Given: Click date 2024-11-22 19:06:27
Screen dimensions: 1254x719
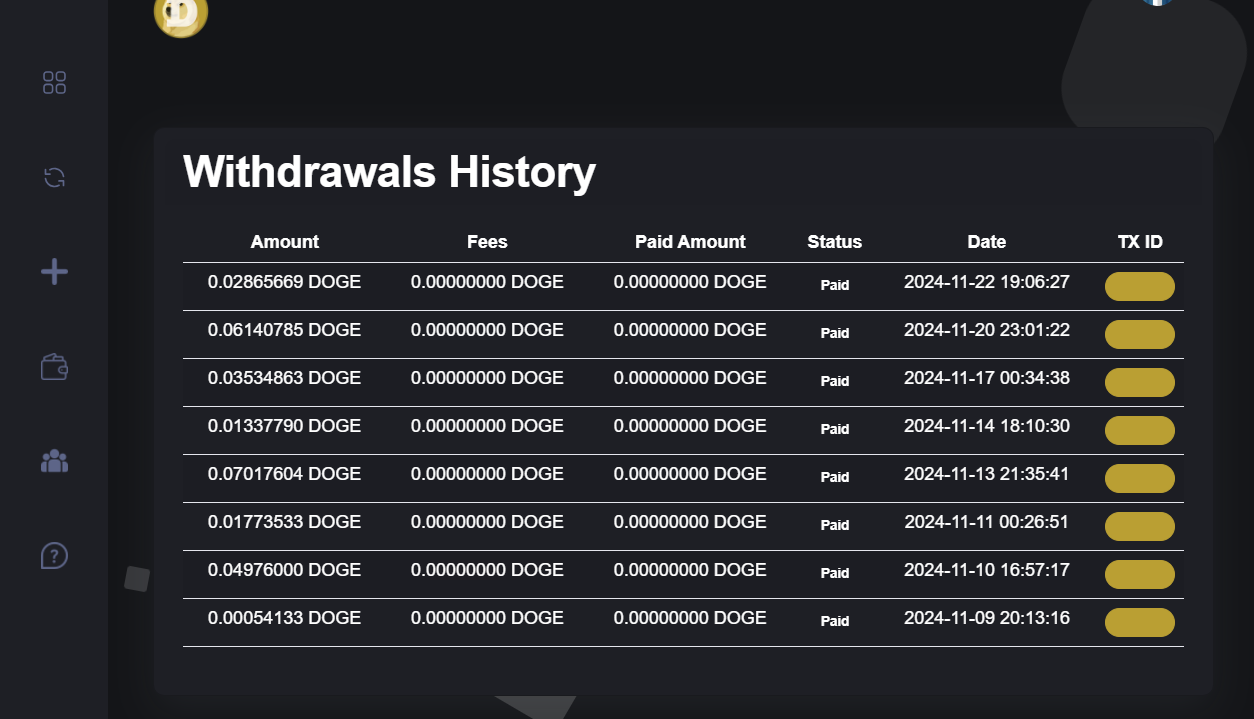Looking at the screenshot, I should coord(987,282).
